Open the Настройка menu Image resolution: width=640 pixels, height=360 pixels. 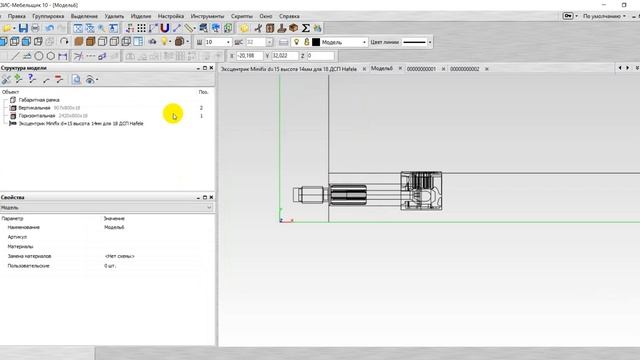click(171, 16)
